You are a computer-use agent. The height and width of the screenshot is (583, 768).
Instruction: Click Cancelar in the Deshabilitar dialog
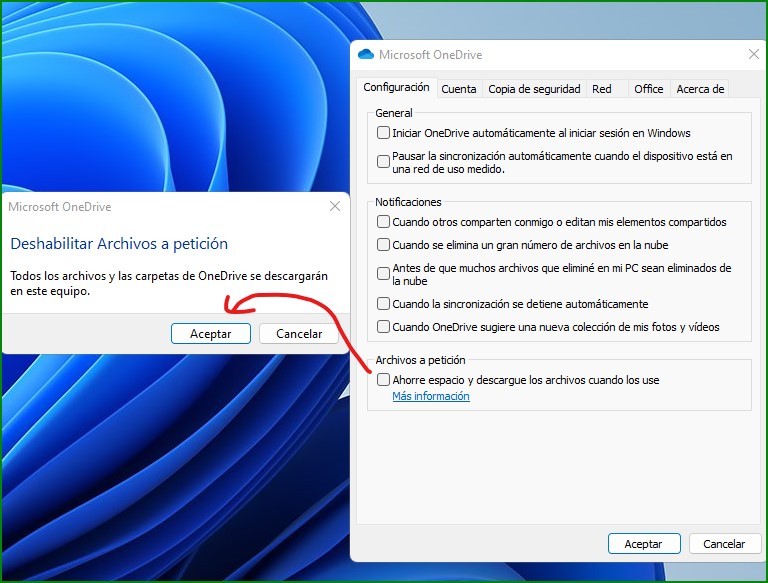tap(299, 334)
